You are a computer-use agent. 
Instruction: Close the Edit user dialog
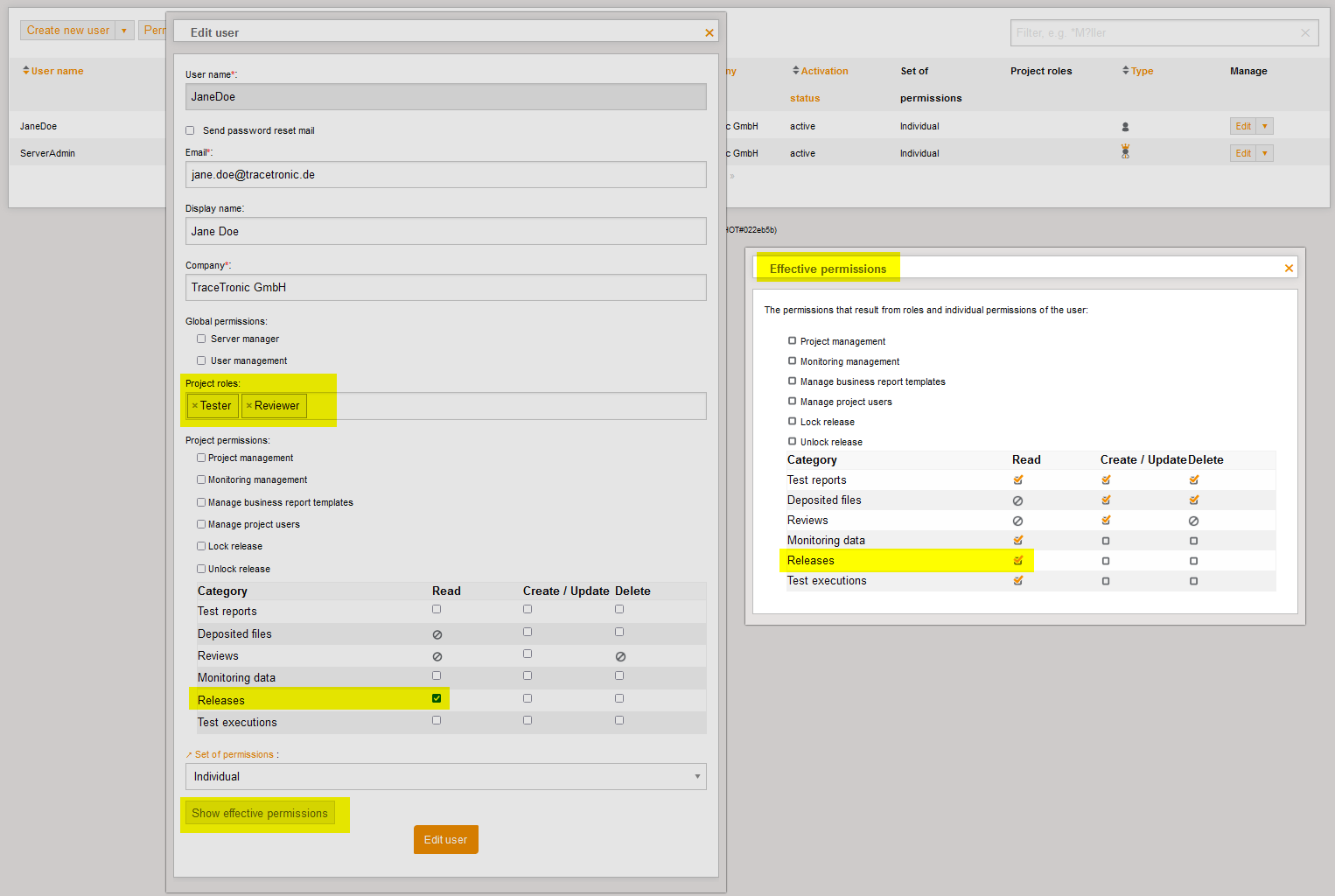coord(709,33)
